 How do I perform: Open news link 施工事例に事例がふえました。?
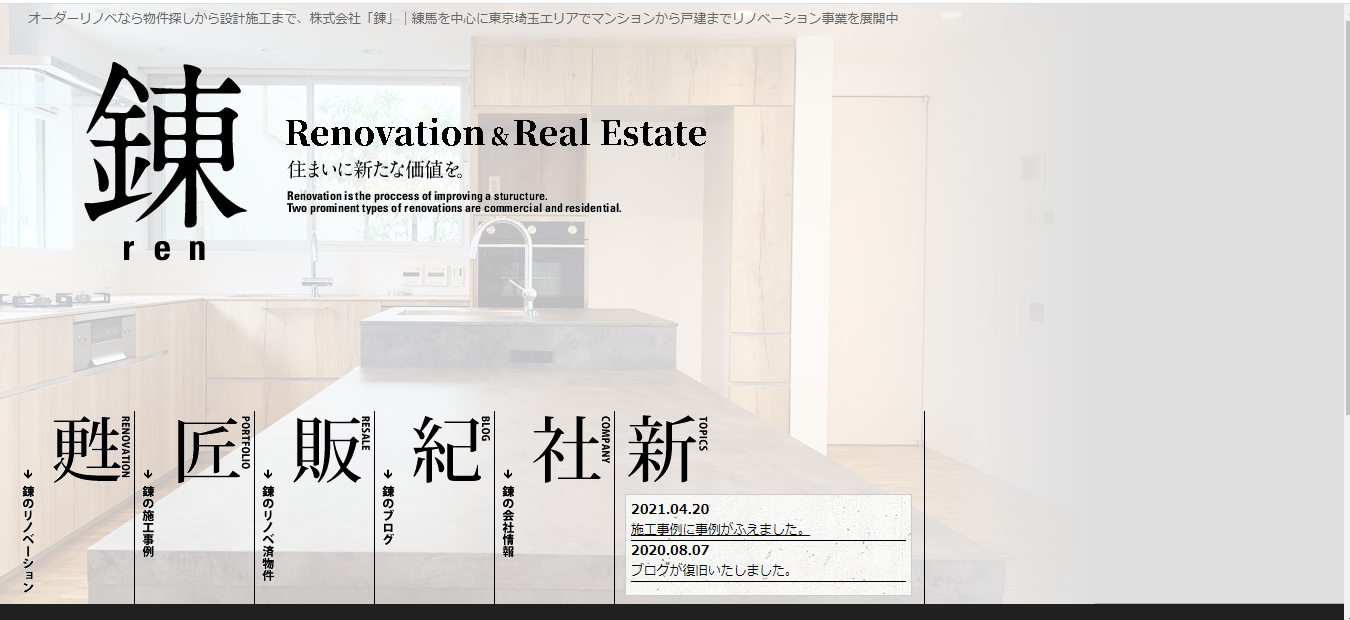tap(719, 530)
